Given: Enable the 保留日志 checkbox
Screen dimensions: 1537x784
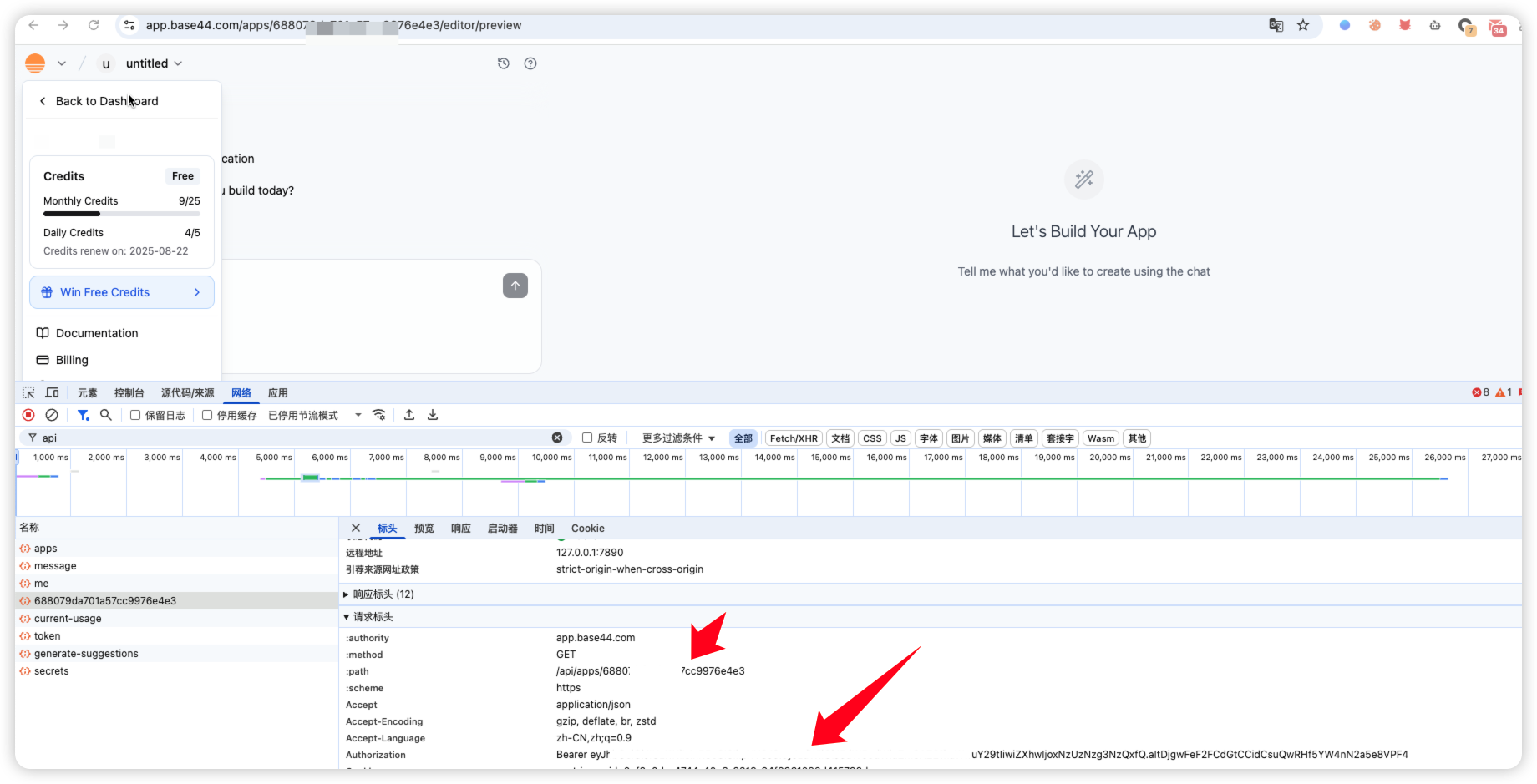Looking at the screenshot, I should 135,415.
